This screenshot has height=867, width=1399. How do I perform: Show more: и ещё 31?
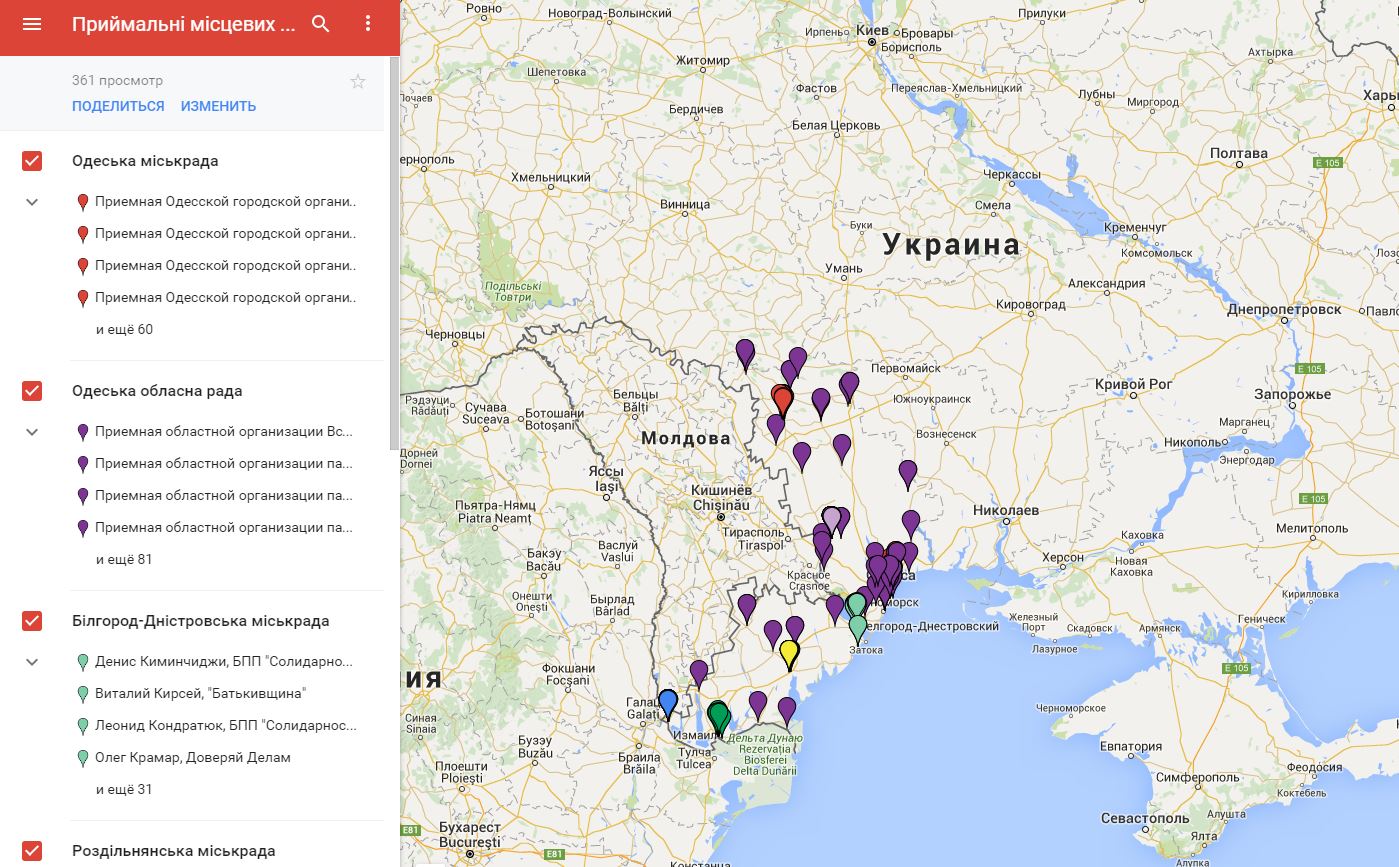[x=124, y=790]
